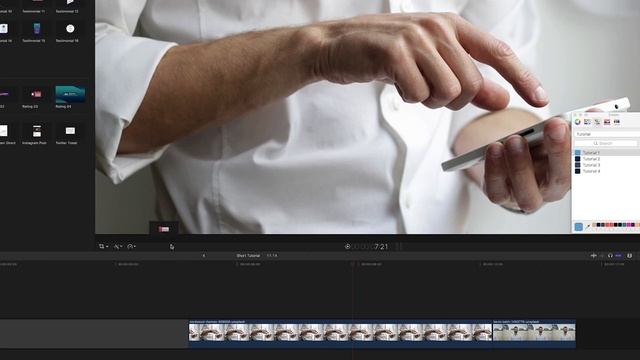Select the Rating 04 title thumbnail
This screenshot has height=360, width=640.
pyautogui.click(x=70, y=94)
